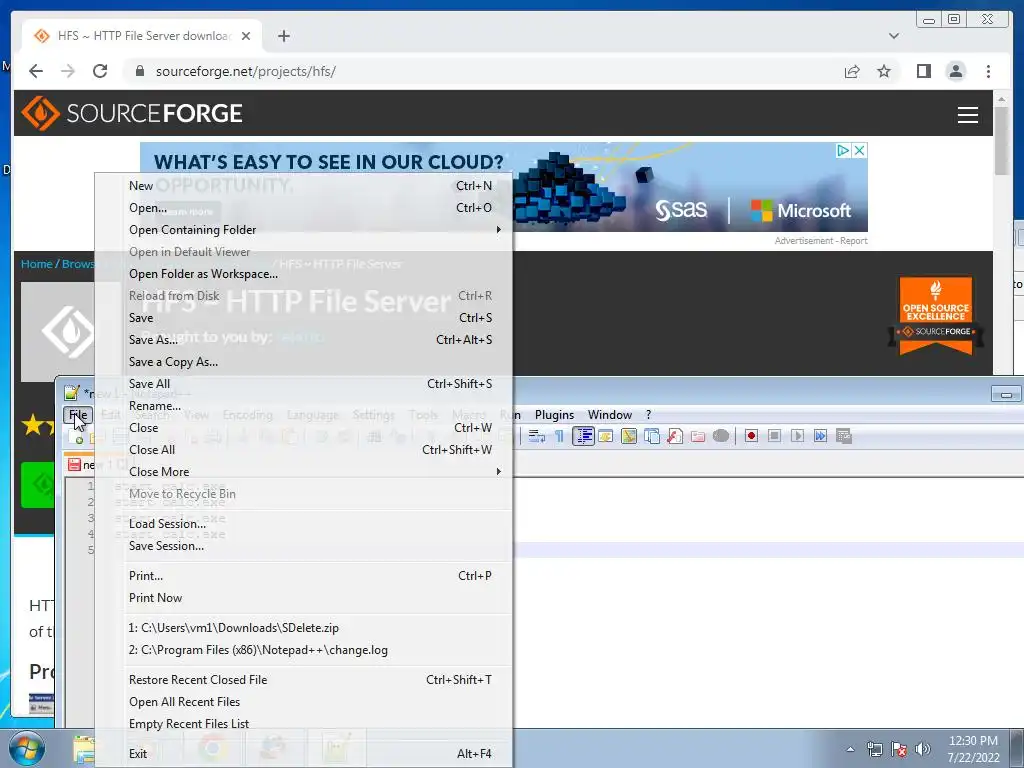
Task: Open the Window menu
Action: click(x=610, y=415)
